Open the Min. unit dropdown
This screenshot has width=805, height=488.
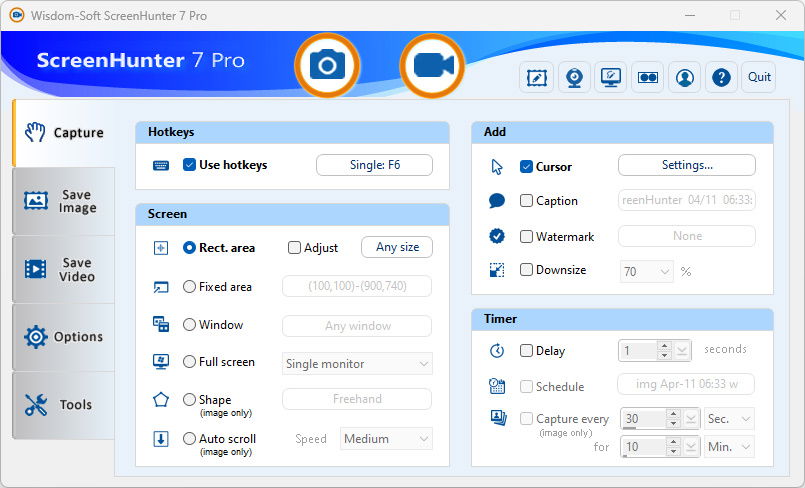[729, 447]
